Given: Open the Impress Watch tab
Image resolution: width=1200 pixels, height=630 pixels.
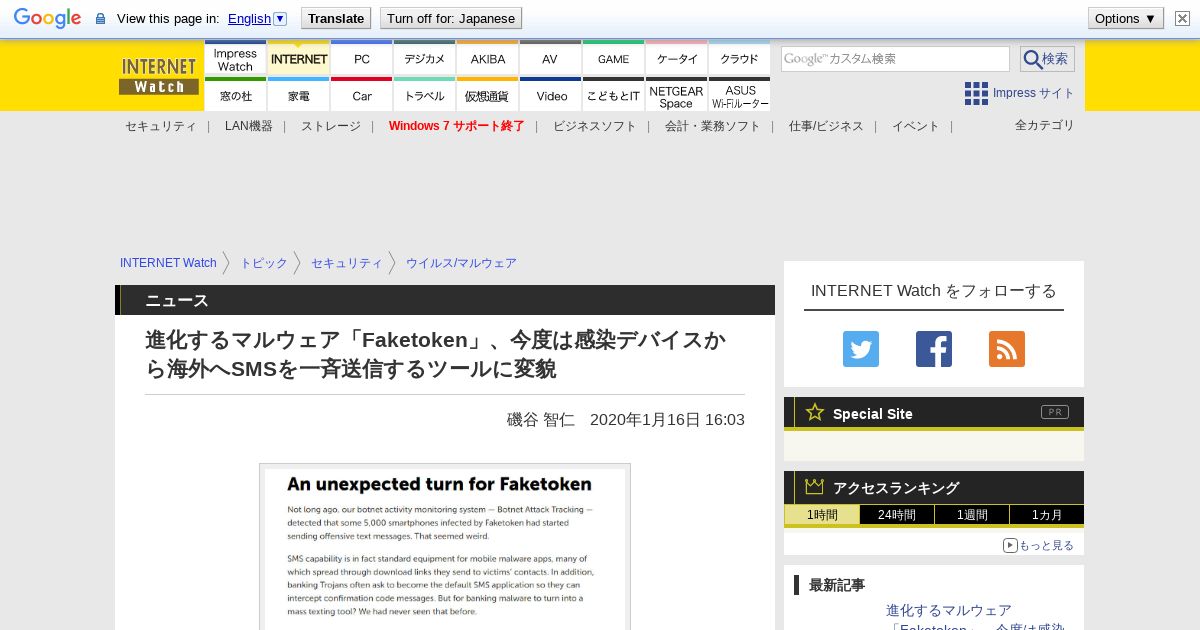Looking at the screenshot, I should [235, 59].
